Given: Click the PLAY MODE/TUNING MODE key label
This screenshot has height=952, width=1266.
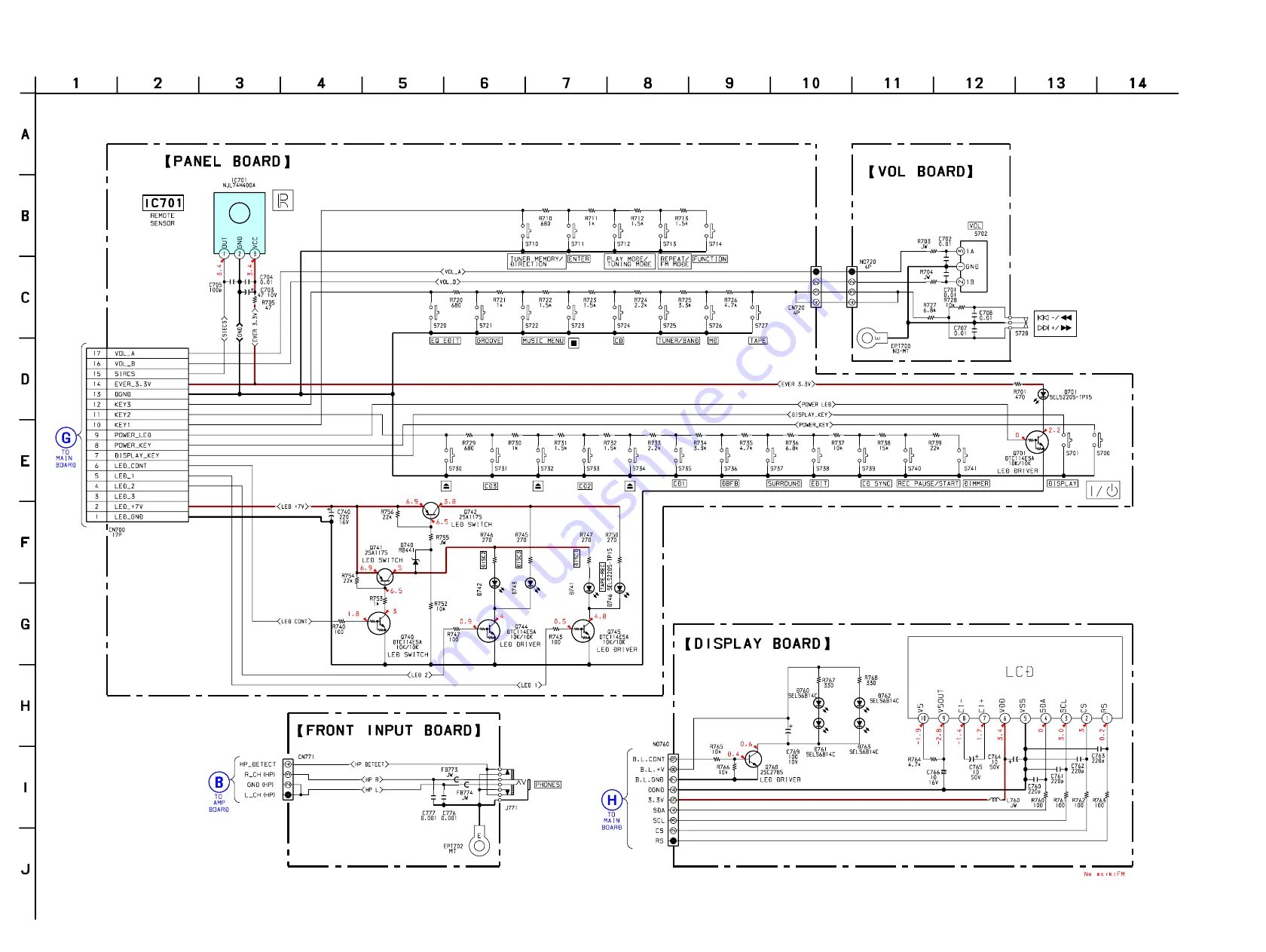Looking at the screenshot, I should tap(630, 262).
